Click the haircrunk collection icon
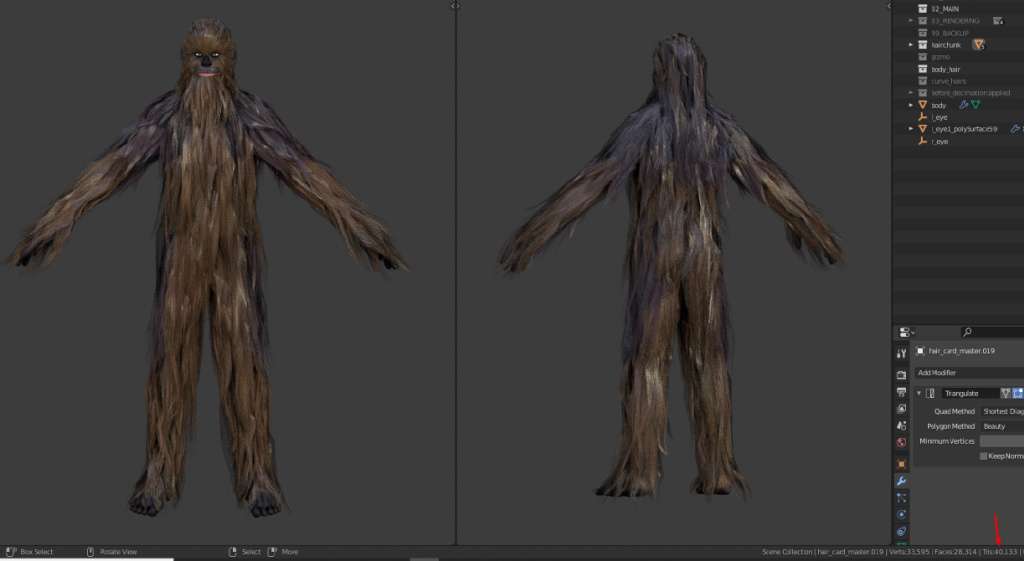 (x=923, y=44)
